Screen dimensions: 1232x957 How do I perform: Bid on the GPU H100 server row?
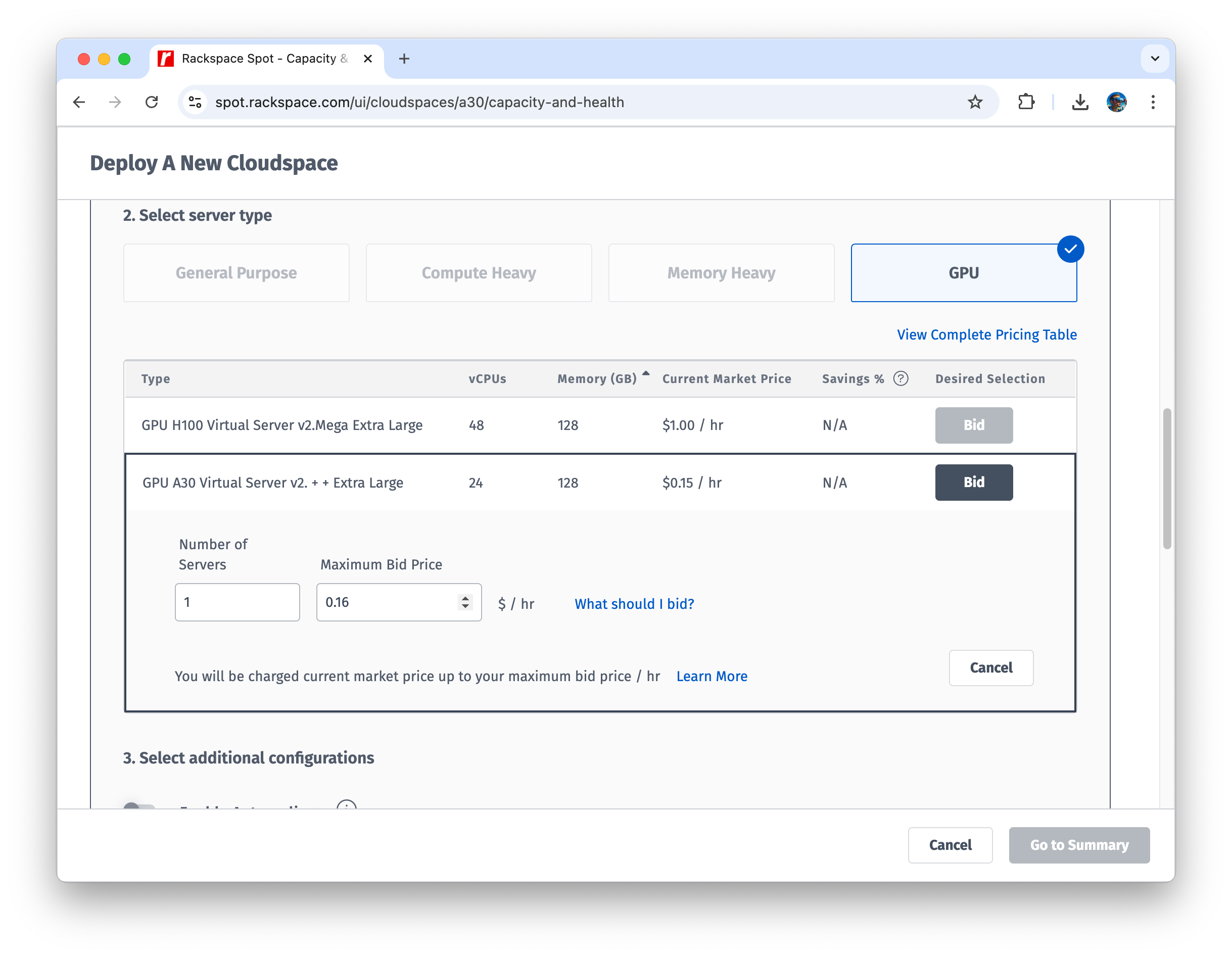[x=974, y=425]
